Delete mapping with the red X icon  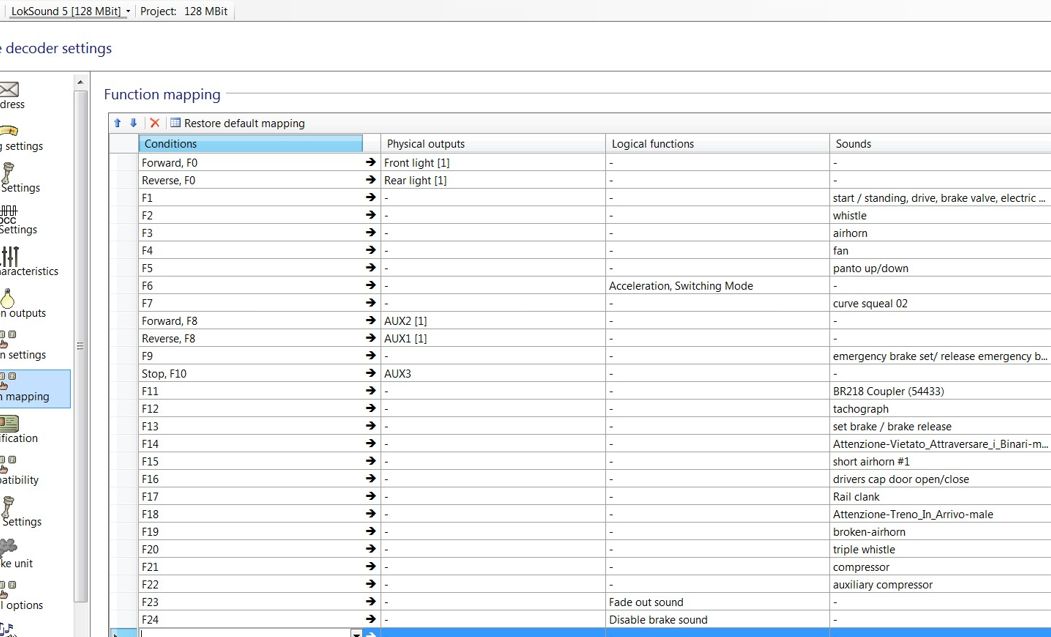[x=154, y=123]
